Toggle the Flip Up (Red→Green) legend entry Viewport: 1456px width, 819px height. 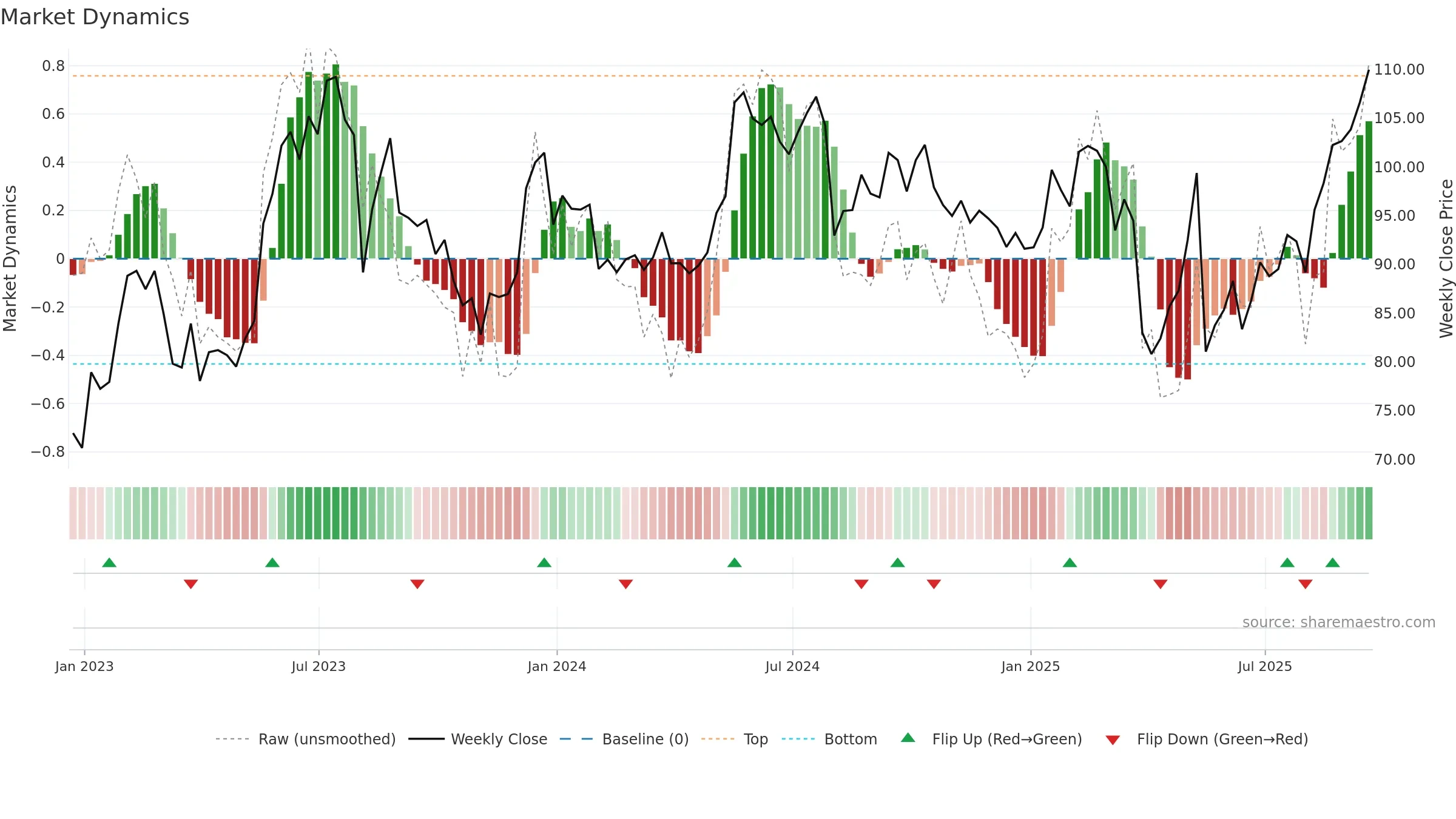click(991, 739)
